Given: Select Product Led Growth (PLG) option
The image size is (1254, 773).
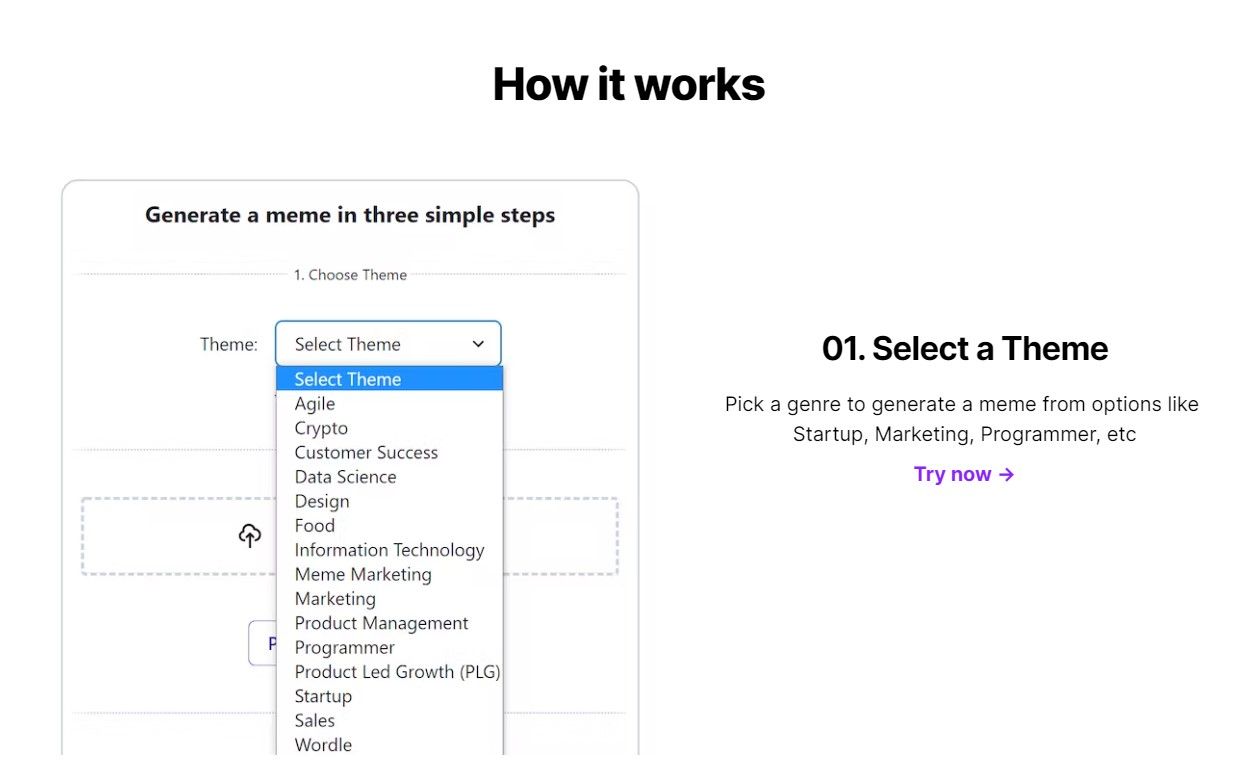Looking at the screenshot, I should pyautogui.click(x=390, y=672).
